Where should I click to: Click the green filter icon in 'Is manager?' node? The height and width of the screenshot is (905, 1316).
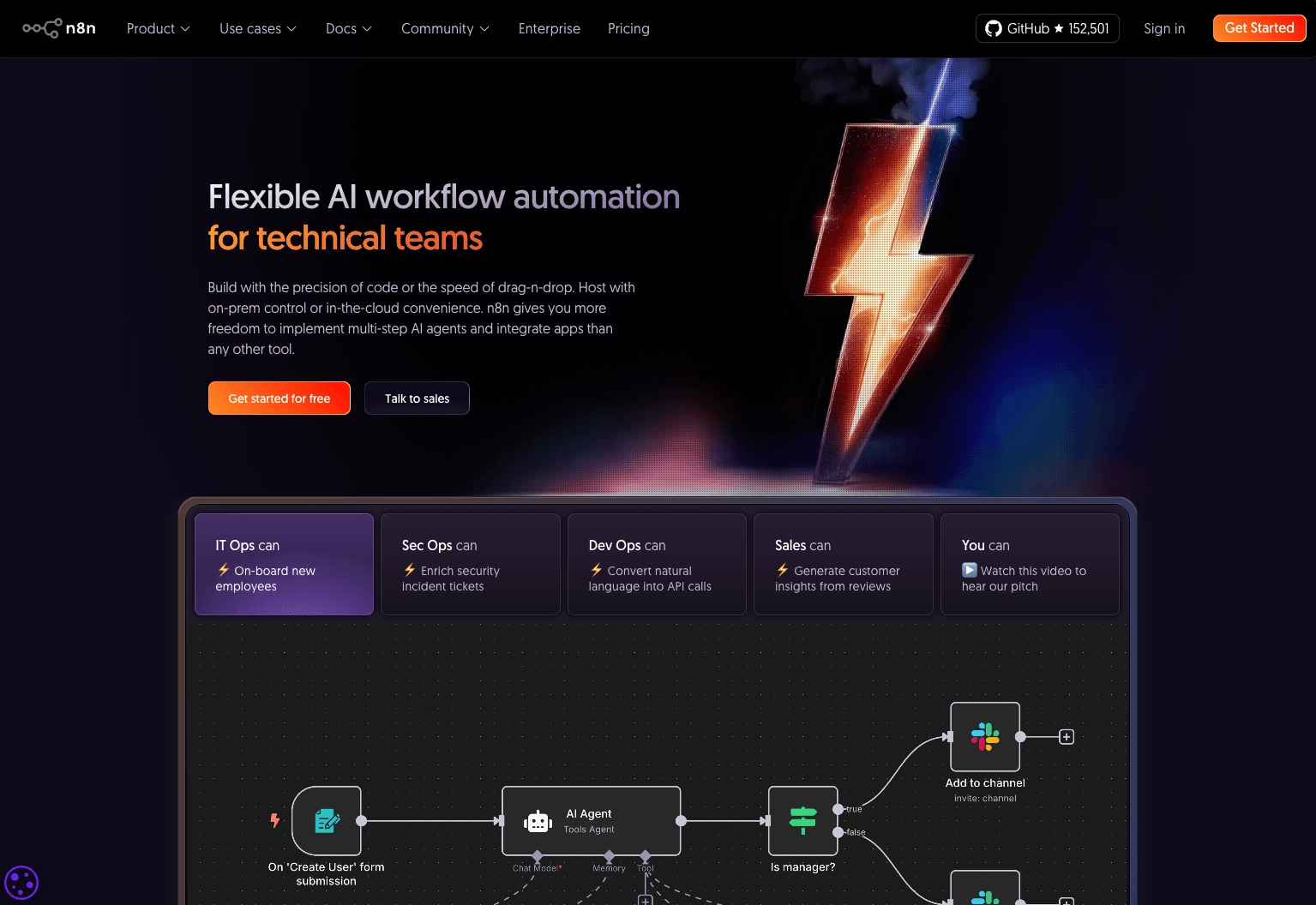(802, 820)
